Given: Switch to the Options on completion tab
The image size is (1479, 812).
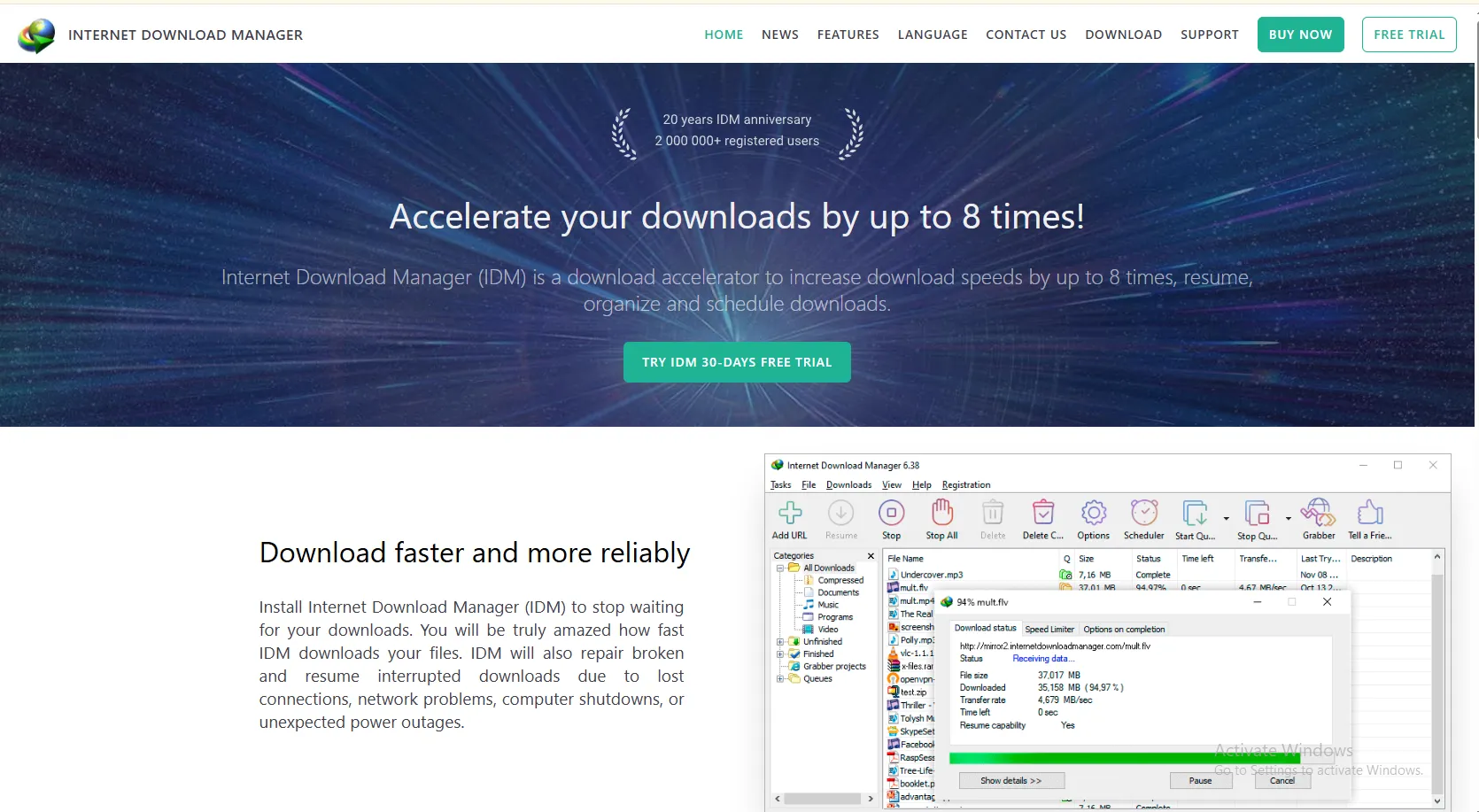Looking at the screenshot, I should coord(1124,630).
